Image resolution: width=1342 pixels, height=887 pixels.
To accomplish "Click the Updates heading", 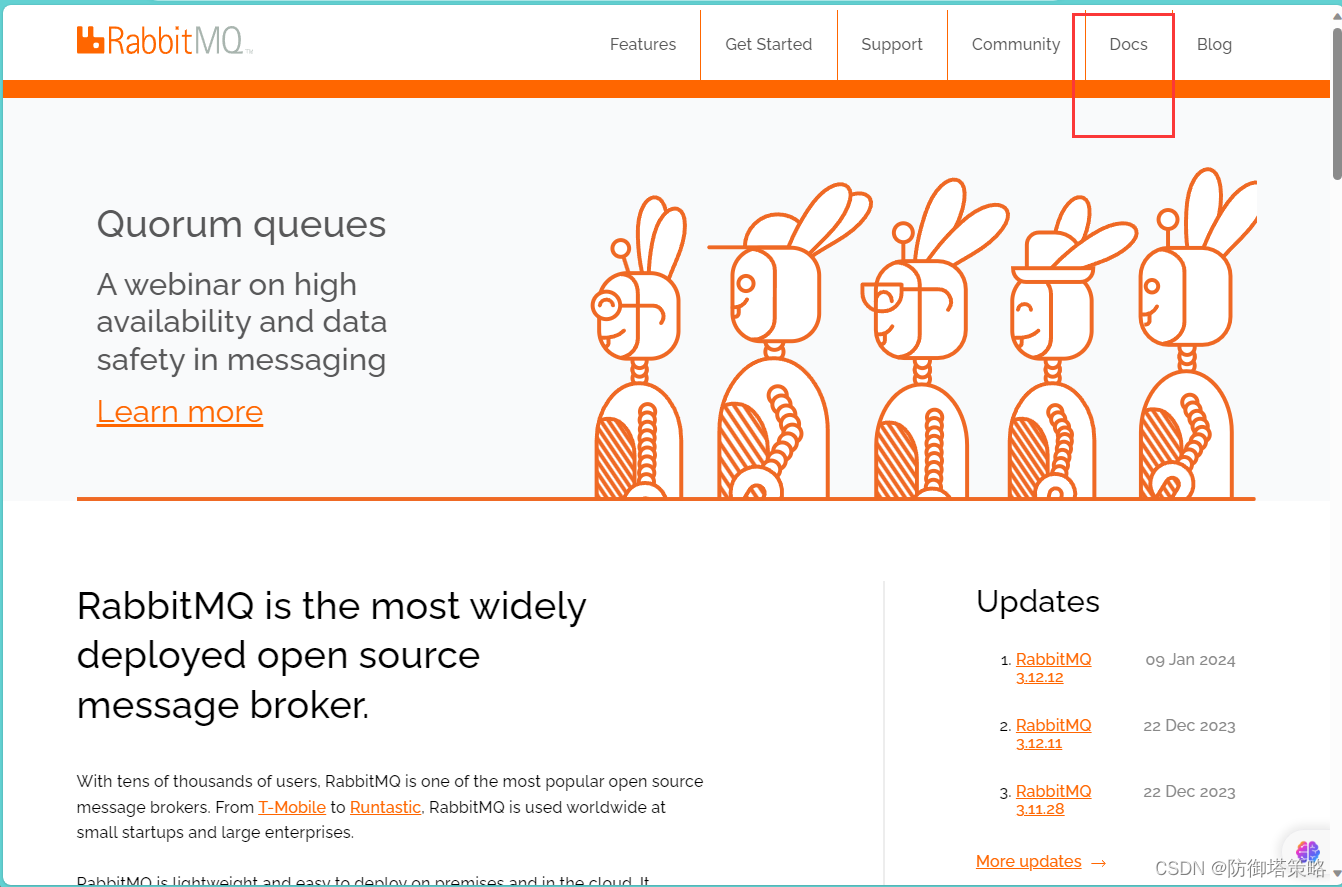I will pos(1038,601).
